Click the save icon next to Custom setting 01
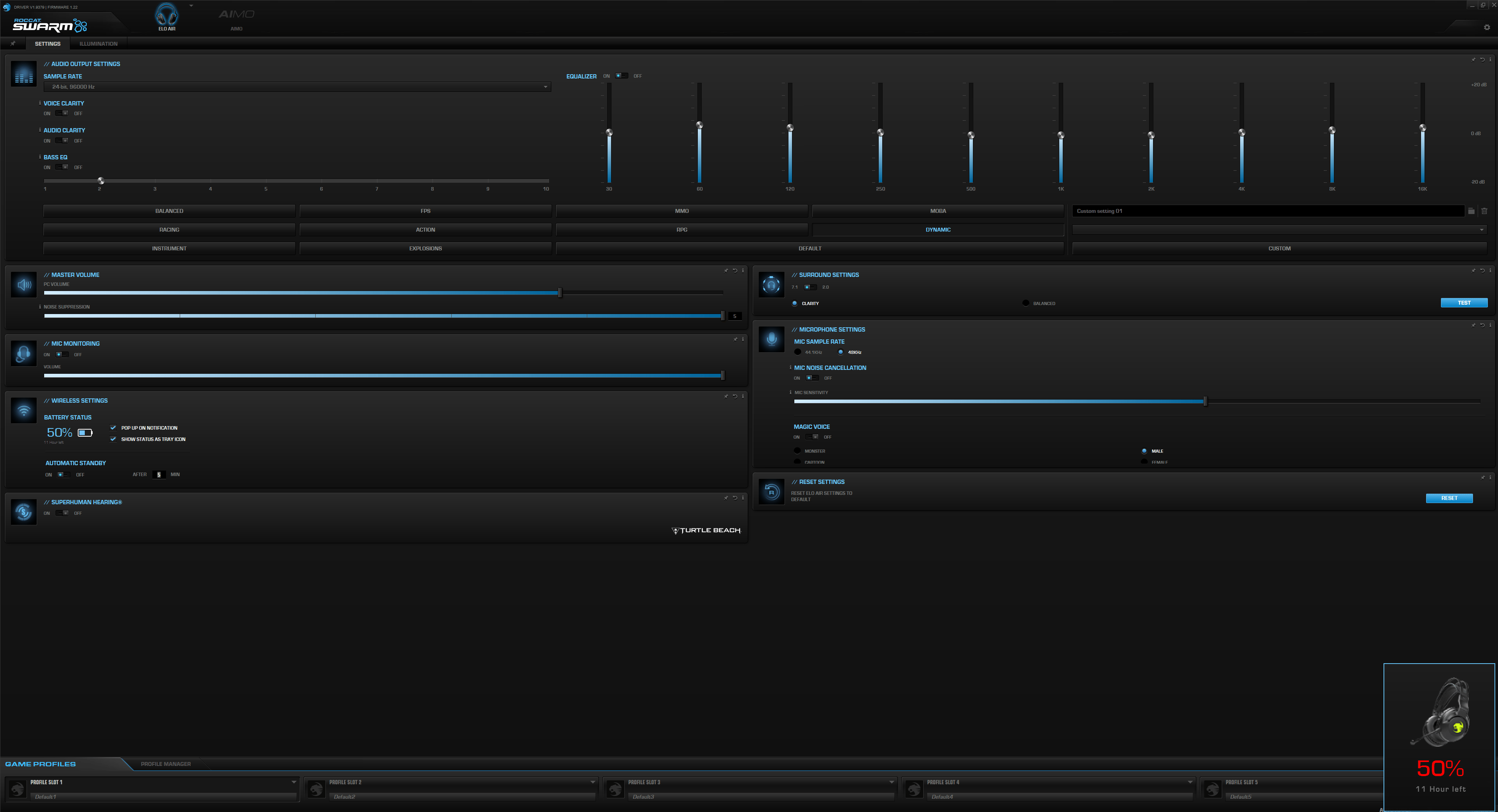Image resolution: width=1498 pixels, height=812 pixels. [1471, 211]
